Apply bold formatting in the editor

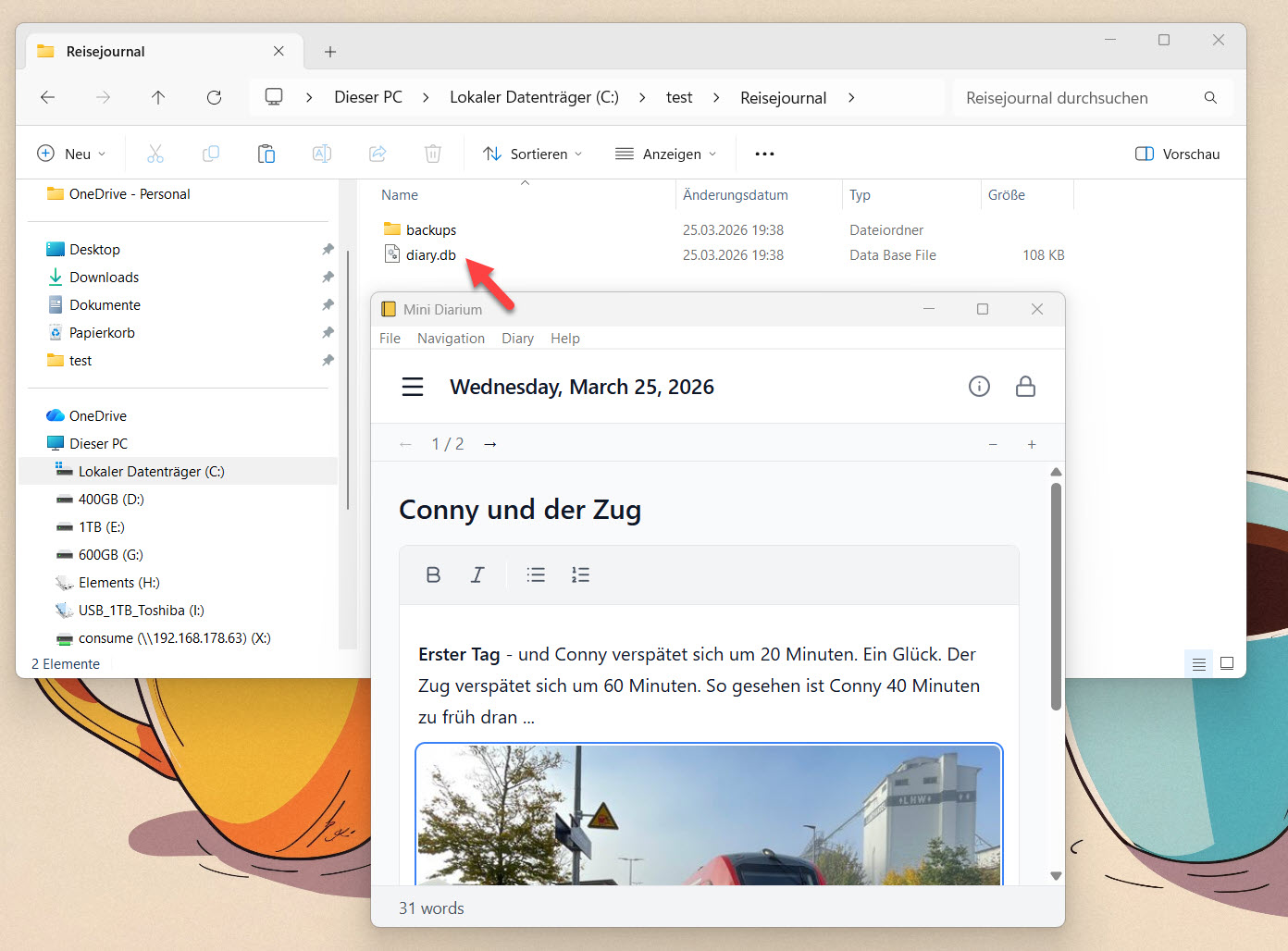(433, 574)
